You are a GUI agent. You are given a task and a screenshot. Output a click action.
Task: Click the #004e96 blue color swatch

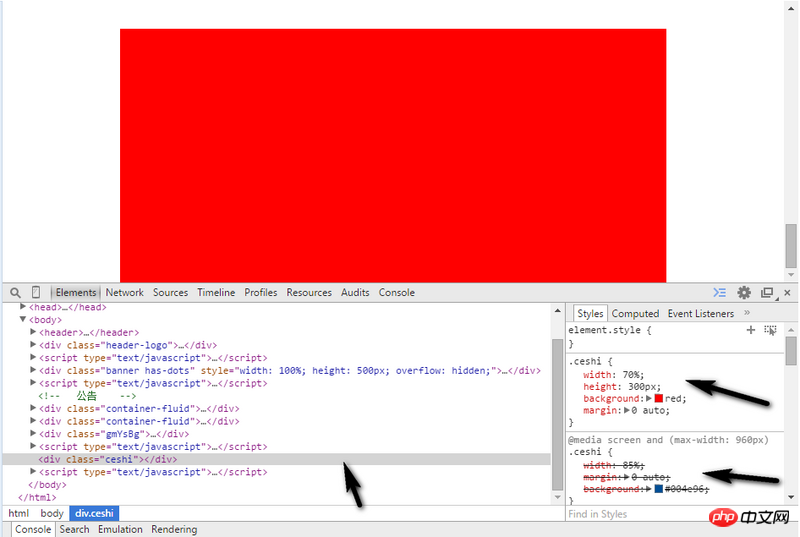click(x=659, y=489)
